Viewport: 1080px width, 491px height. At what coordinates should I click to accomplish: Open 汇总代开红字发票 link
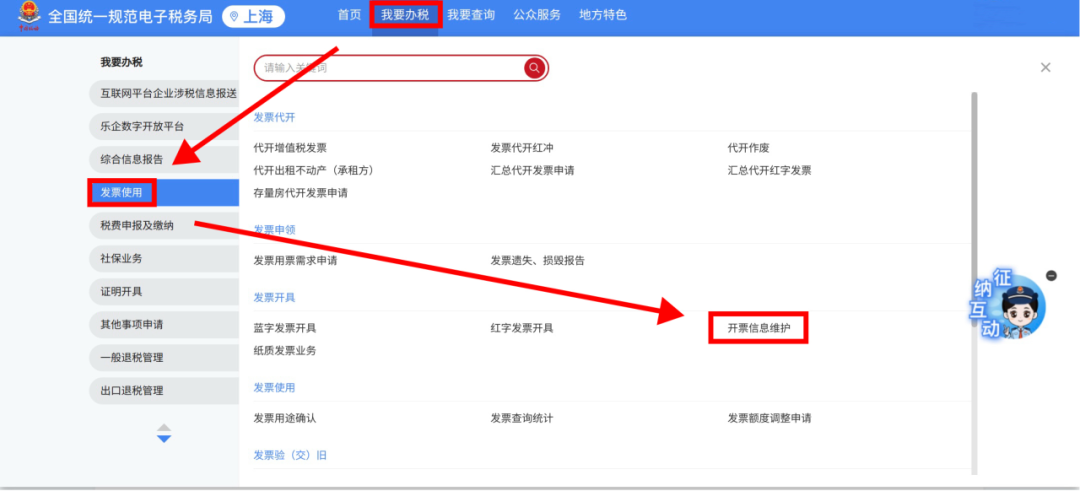click(x=769, y=170)
